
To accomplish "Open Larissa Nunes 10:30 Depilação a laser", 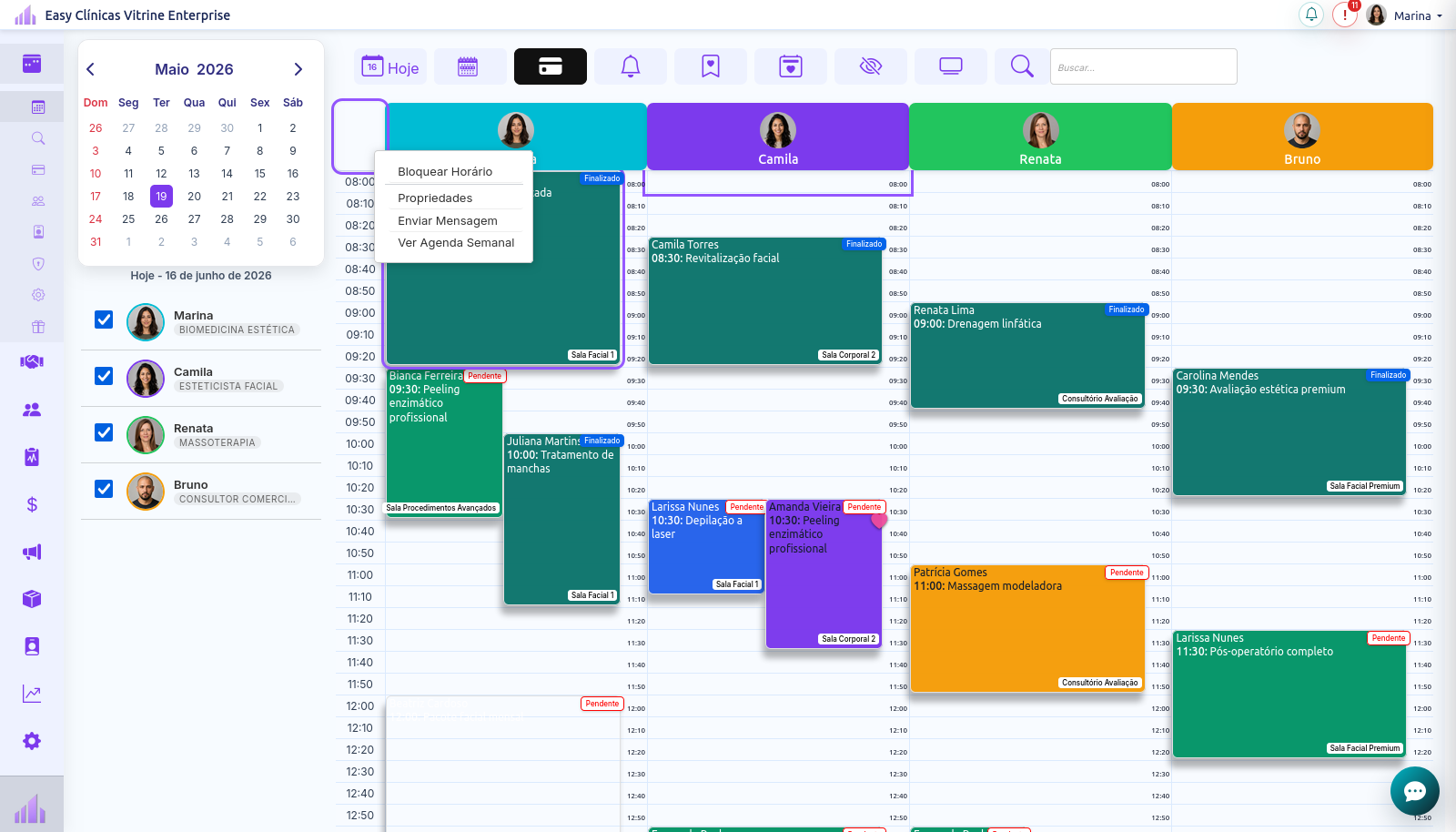I will 706,546.
